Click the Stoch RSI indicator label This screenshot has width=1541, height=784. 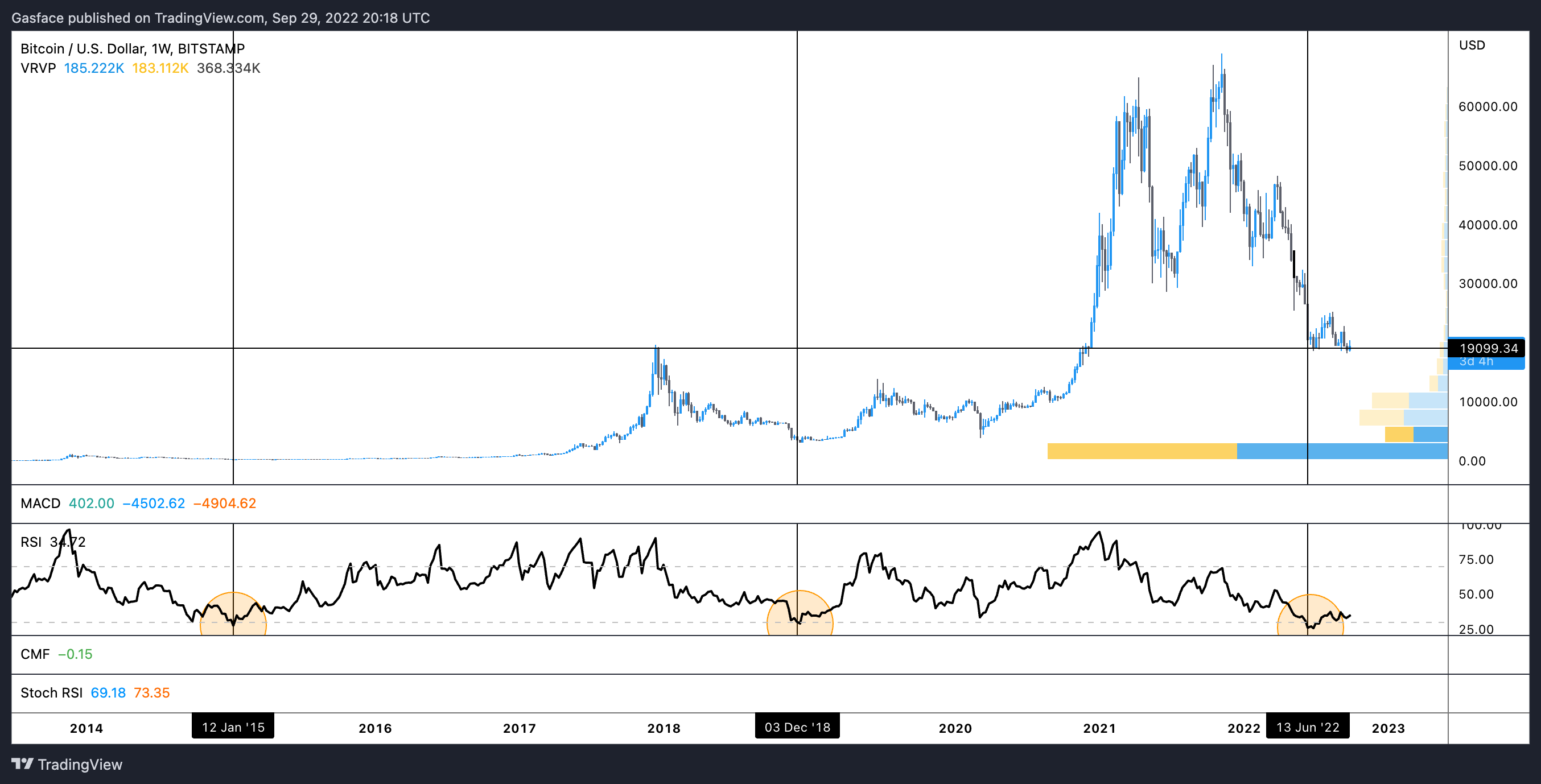coord(51,692)
